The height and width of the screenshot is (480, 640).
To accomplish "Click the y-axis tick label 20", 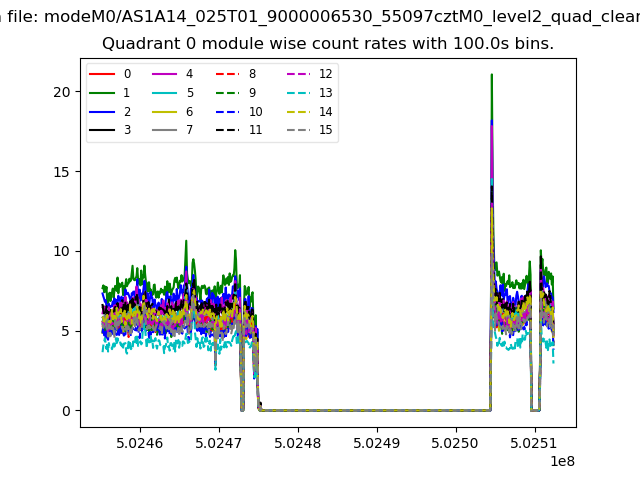I will click(64, 92).
